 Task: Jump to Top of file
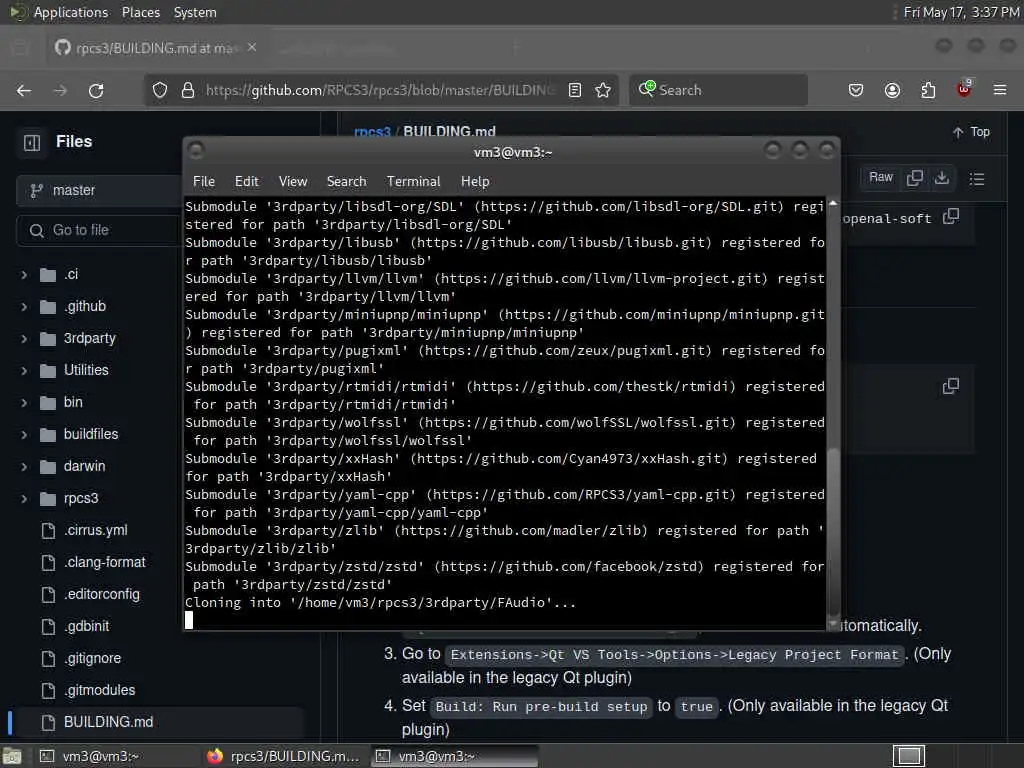click(x=971, y=132)
